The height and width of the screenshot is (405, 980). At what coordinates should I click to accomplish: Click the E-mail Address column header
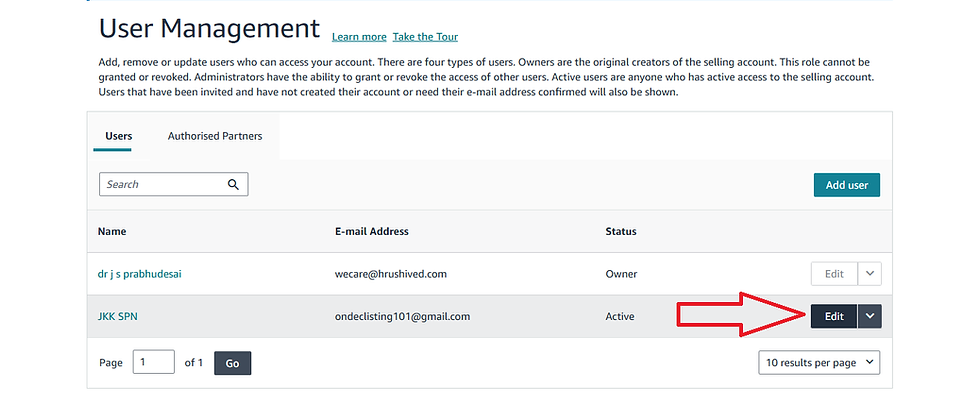coord(372,231)
